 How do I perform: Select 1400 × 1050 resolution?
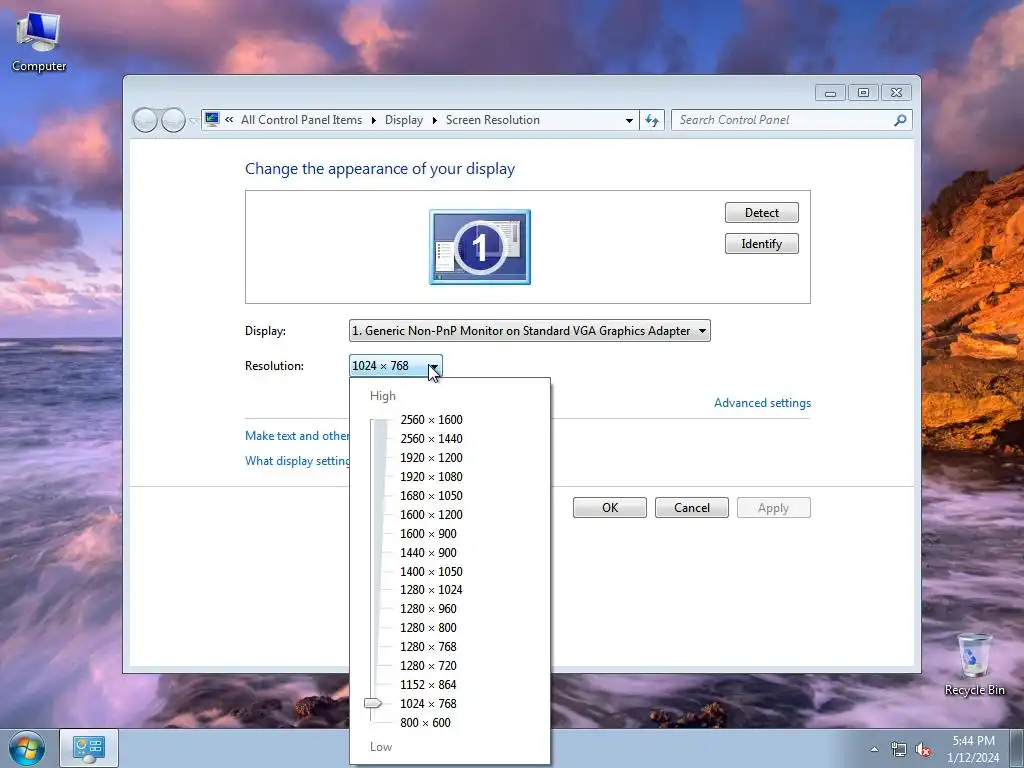point(431,571)
